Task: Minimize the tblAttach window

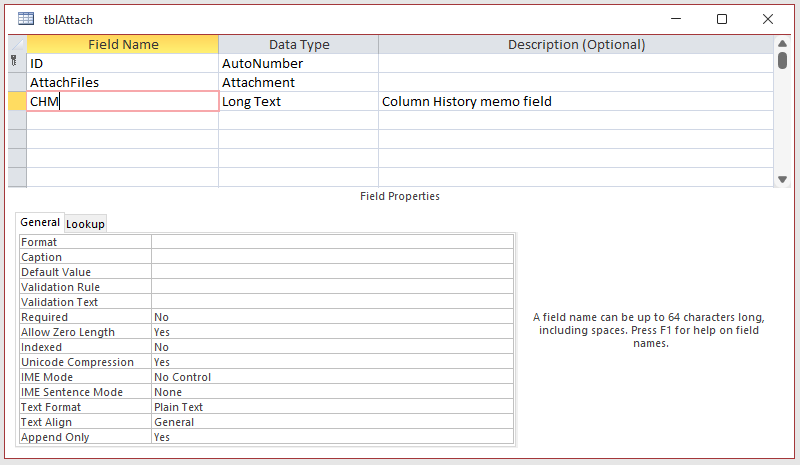Action: click(676, 19)
